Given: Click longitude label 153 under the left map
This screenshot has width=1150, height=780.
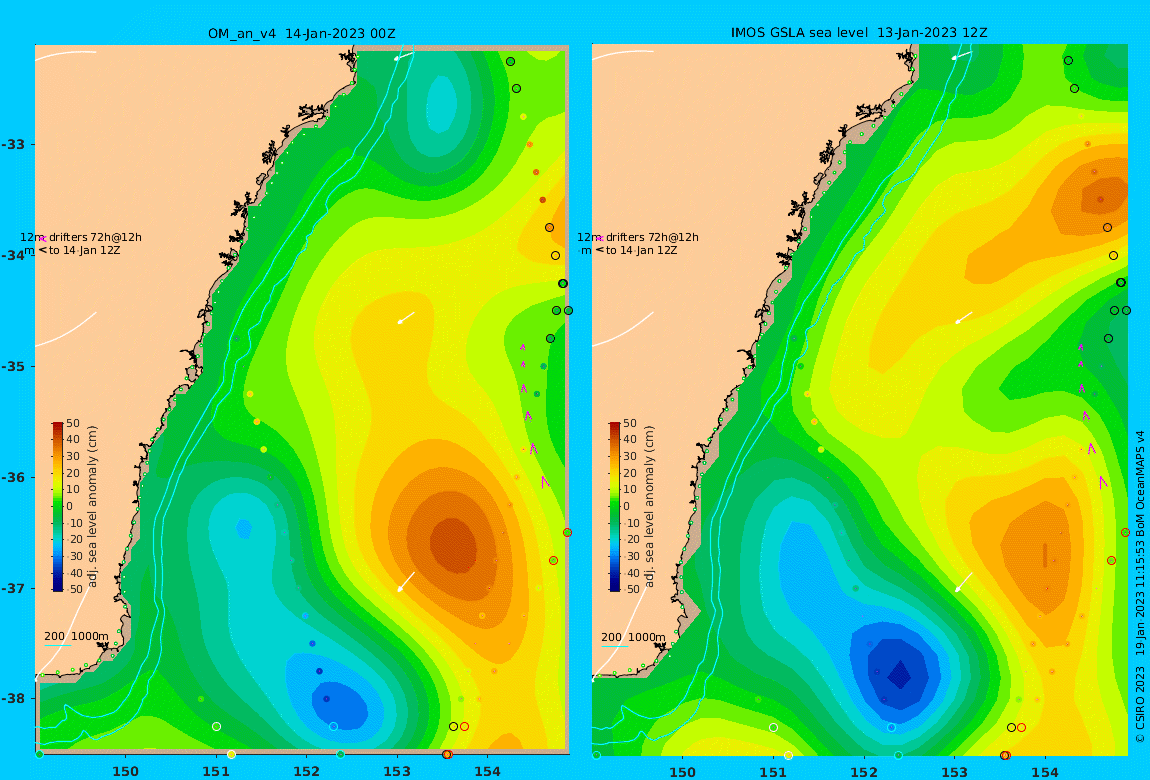Looking at the screenshot, I should tap(397, 771).
